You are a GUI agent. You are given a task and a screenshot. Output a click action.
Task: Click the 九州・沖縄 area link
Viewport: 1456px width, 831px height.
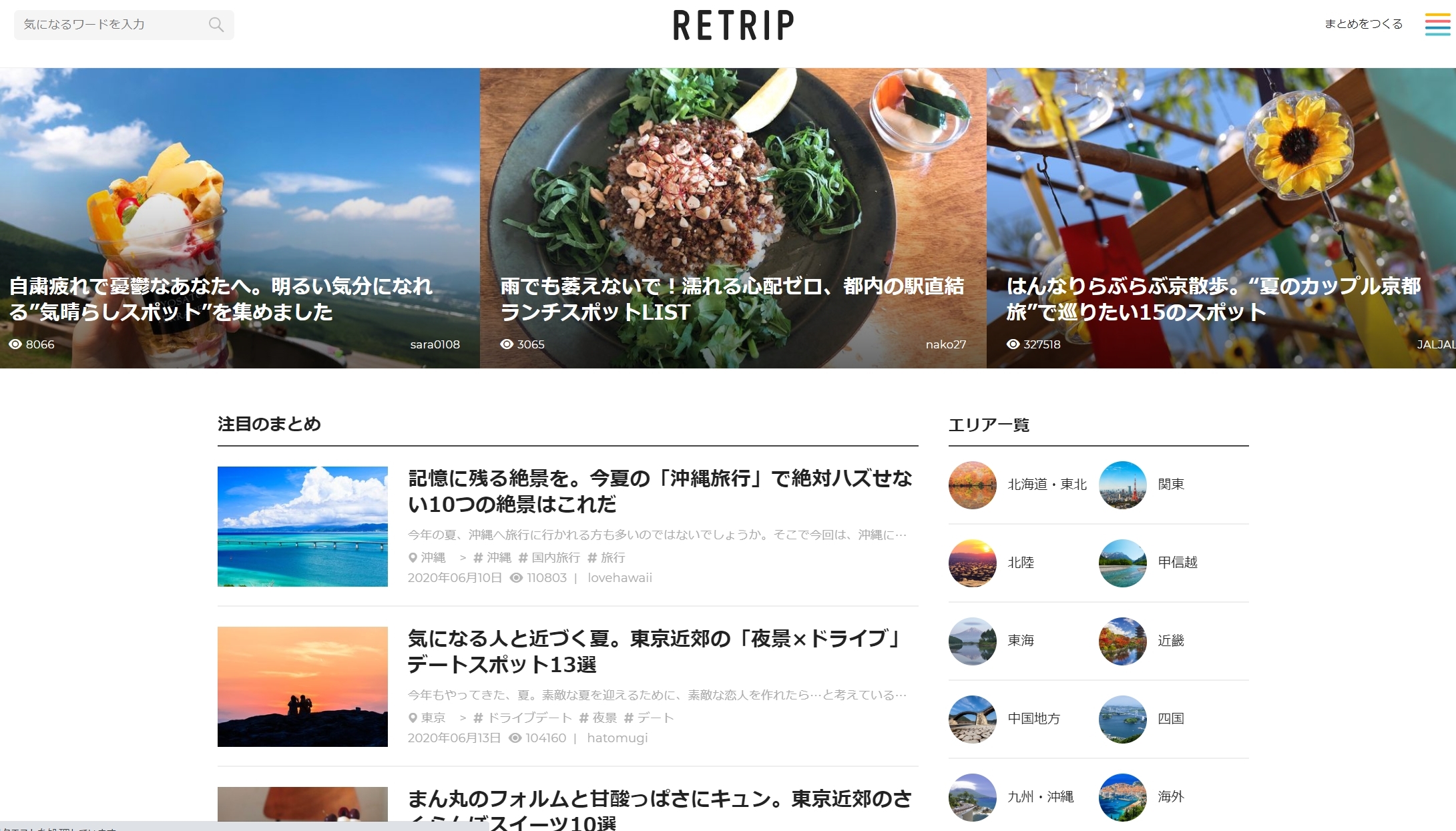click(1040, 796)
